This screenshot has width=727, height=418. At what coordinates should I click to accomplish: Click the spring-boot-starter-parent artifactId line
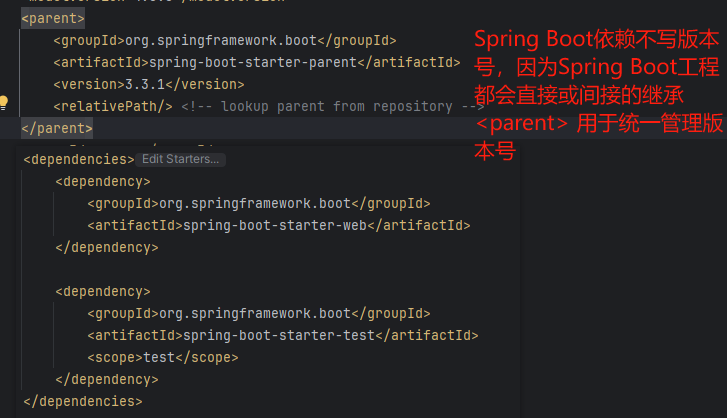(257, 63)
